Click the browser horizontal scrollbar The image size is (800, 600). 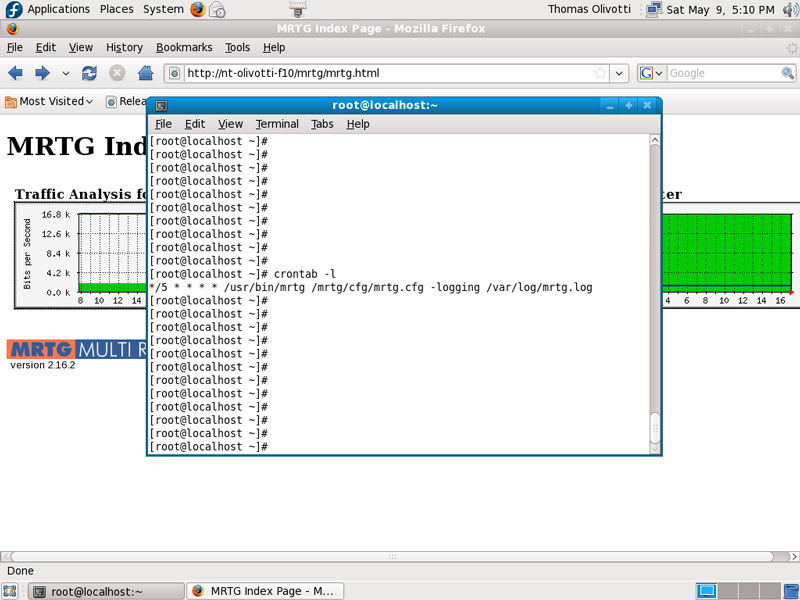point(392,557)
